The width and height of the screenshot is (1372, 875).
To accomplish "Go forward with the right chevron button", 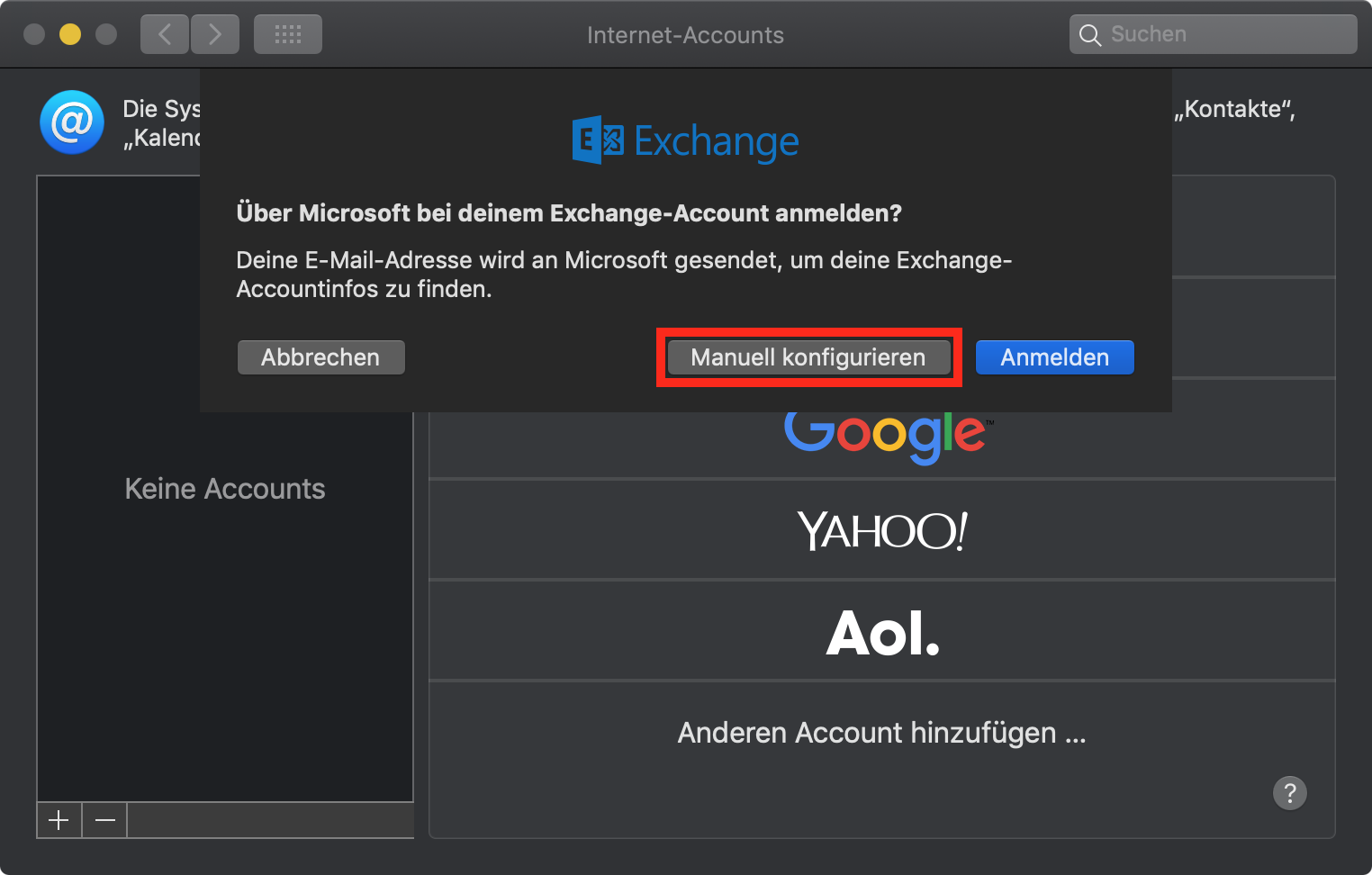I will pyautogui.click(x=215, y=34).
